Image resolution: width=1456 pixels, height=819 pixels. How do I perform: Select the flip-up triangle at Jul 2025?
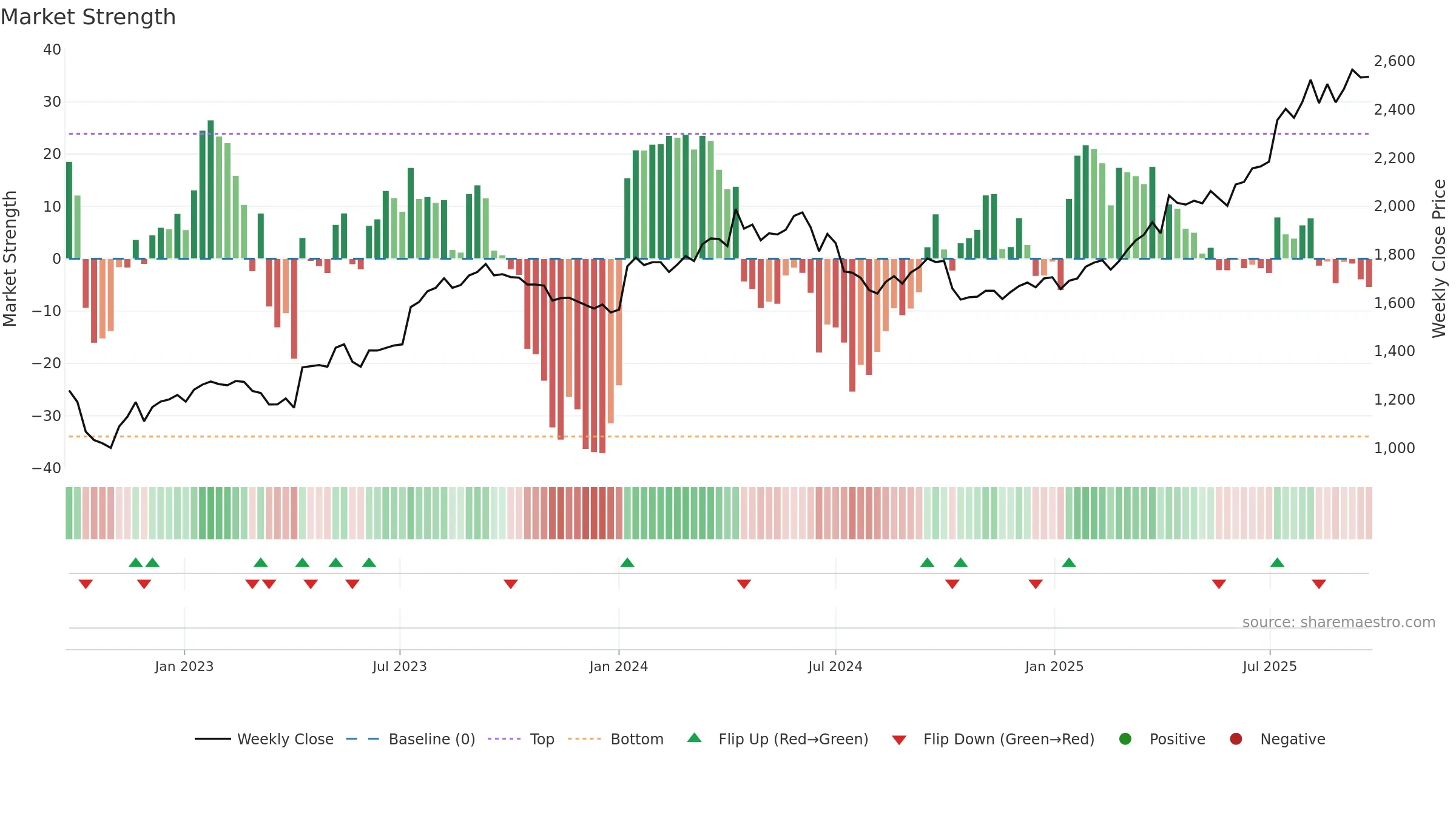coord(1277,563)
